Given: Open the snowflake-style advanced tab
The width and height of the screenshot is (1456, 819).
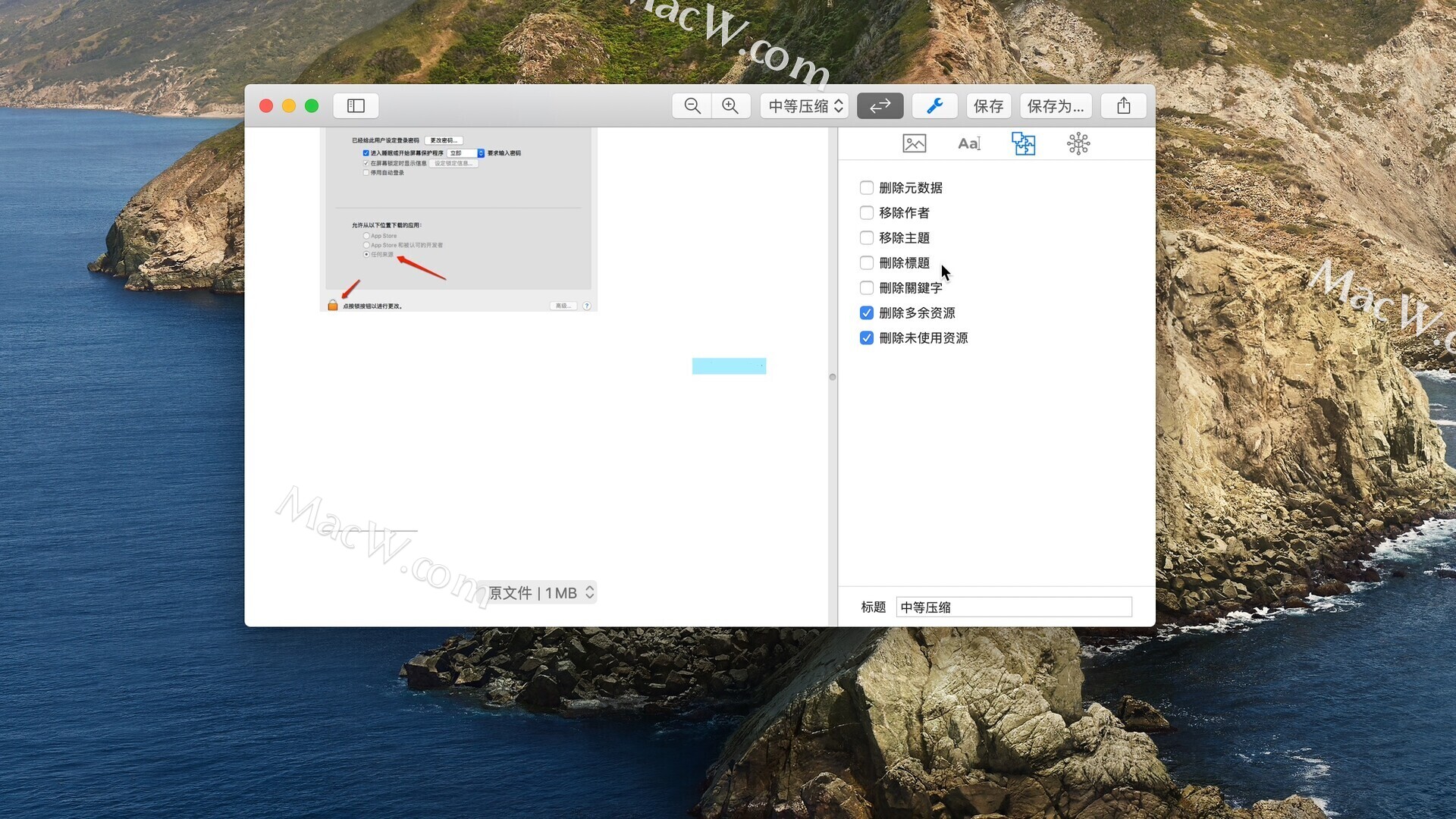Looking at the screenshot, I should tap(1078, 143).
